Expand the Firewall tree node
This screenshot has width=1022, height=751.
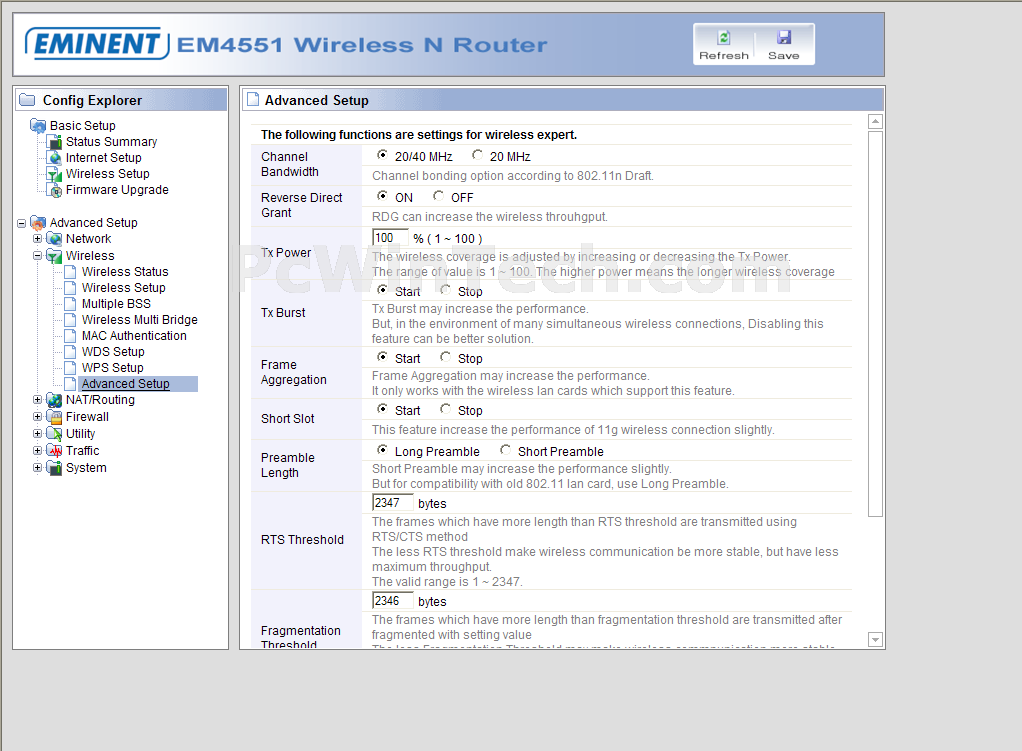(37, 417)
